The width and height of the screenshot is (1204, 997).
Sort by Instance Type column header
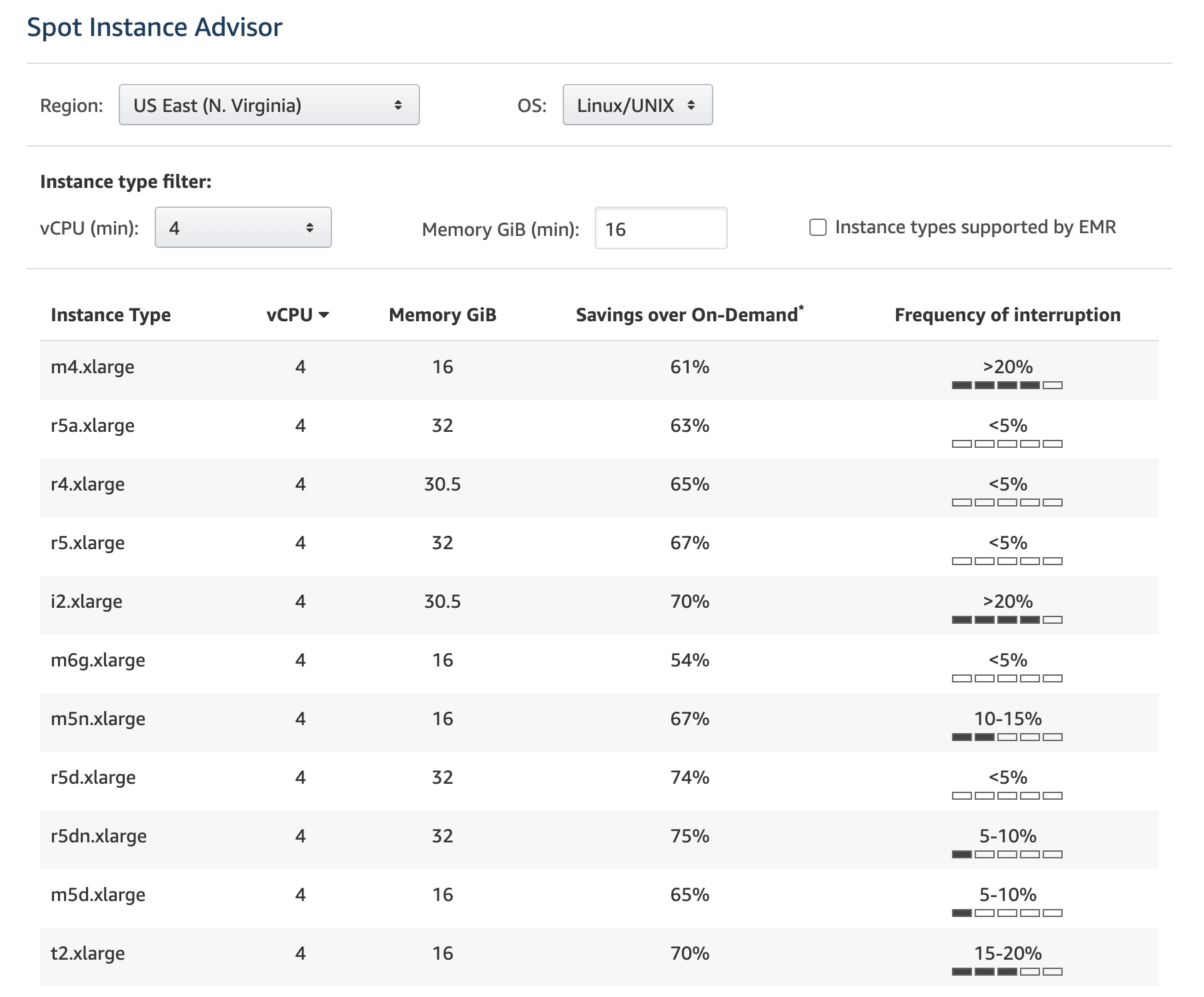point(111,315)
